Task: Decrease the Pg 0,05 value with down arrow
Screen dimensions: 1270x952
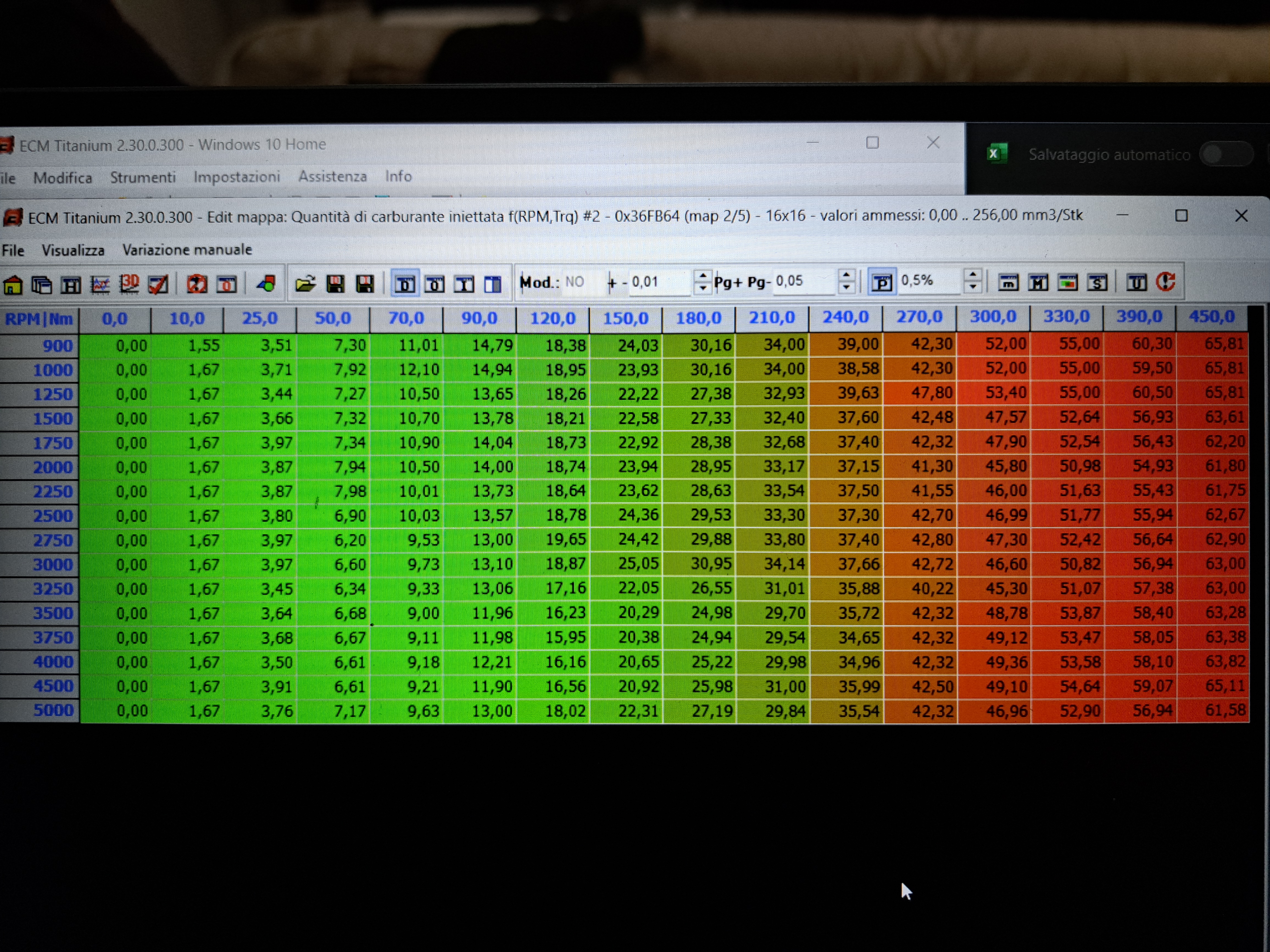Action: tap(846, 287)
